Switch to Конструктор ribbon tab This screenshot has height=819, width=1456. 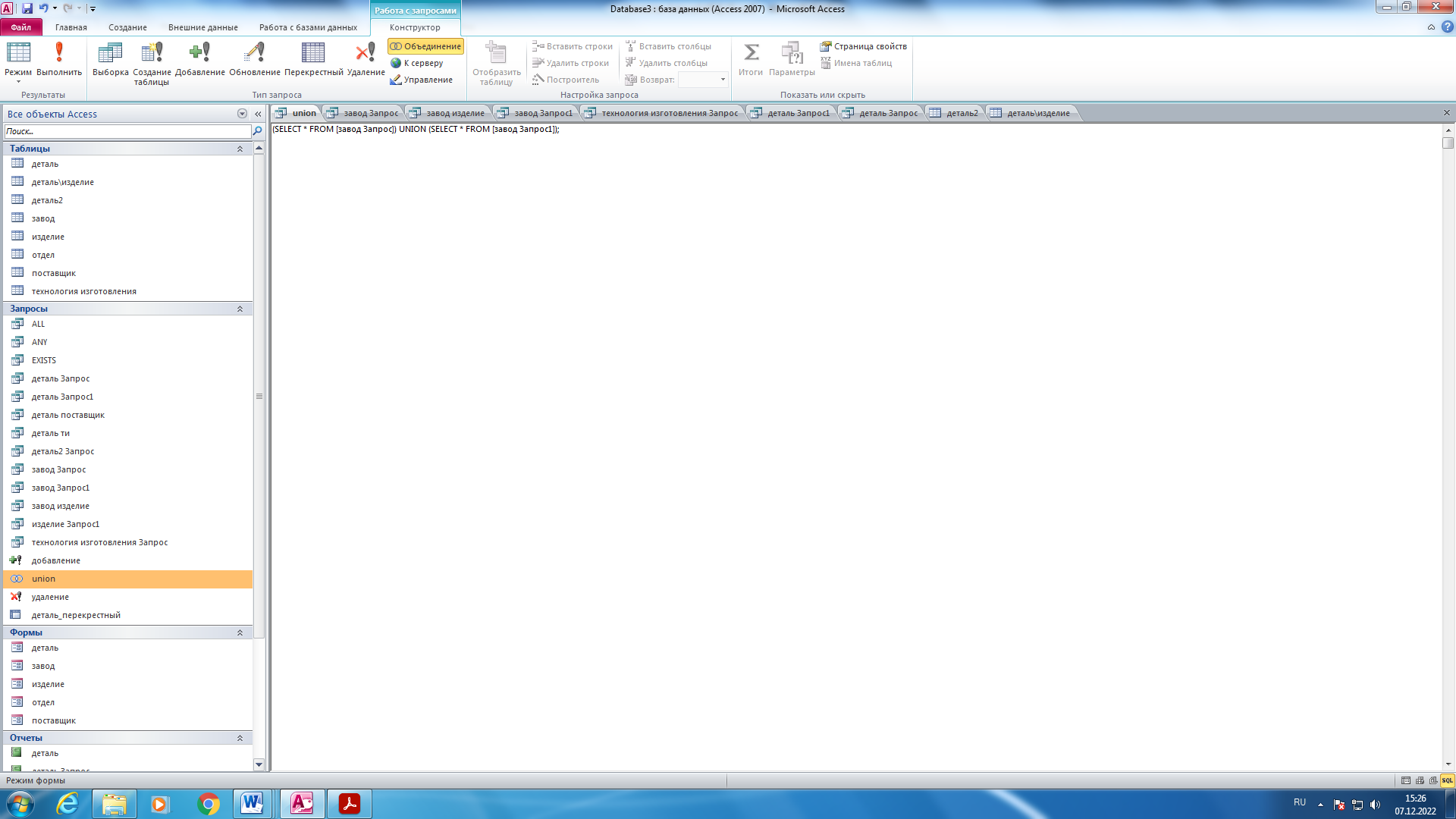(x=415, y=27)
